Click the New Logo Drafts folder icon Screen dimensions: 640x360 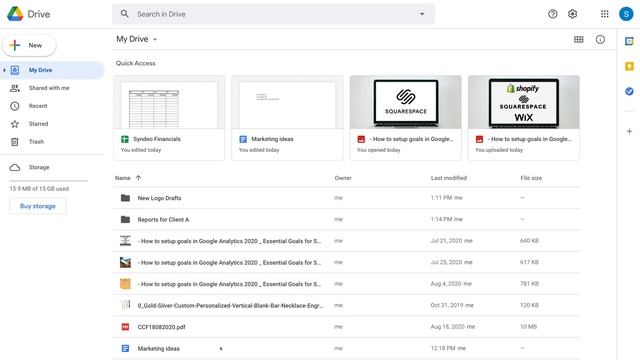125,198
